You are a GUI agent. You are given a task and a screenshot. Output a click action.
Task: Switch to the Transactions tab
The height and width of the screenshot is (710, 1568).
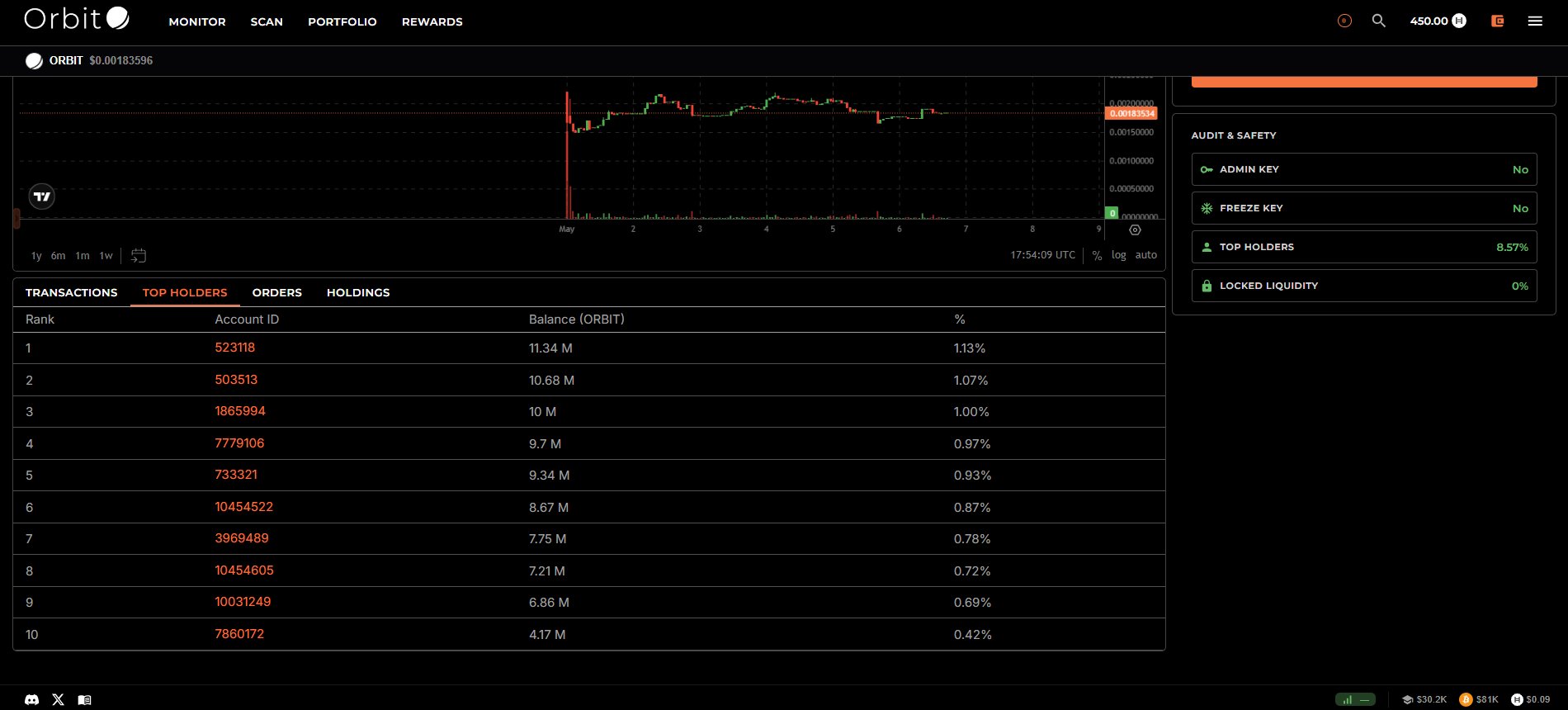(x=72, y=292)
